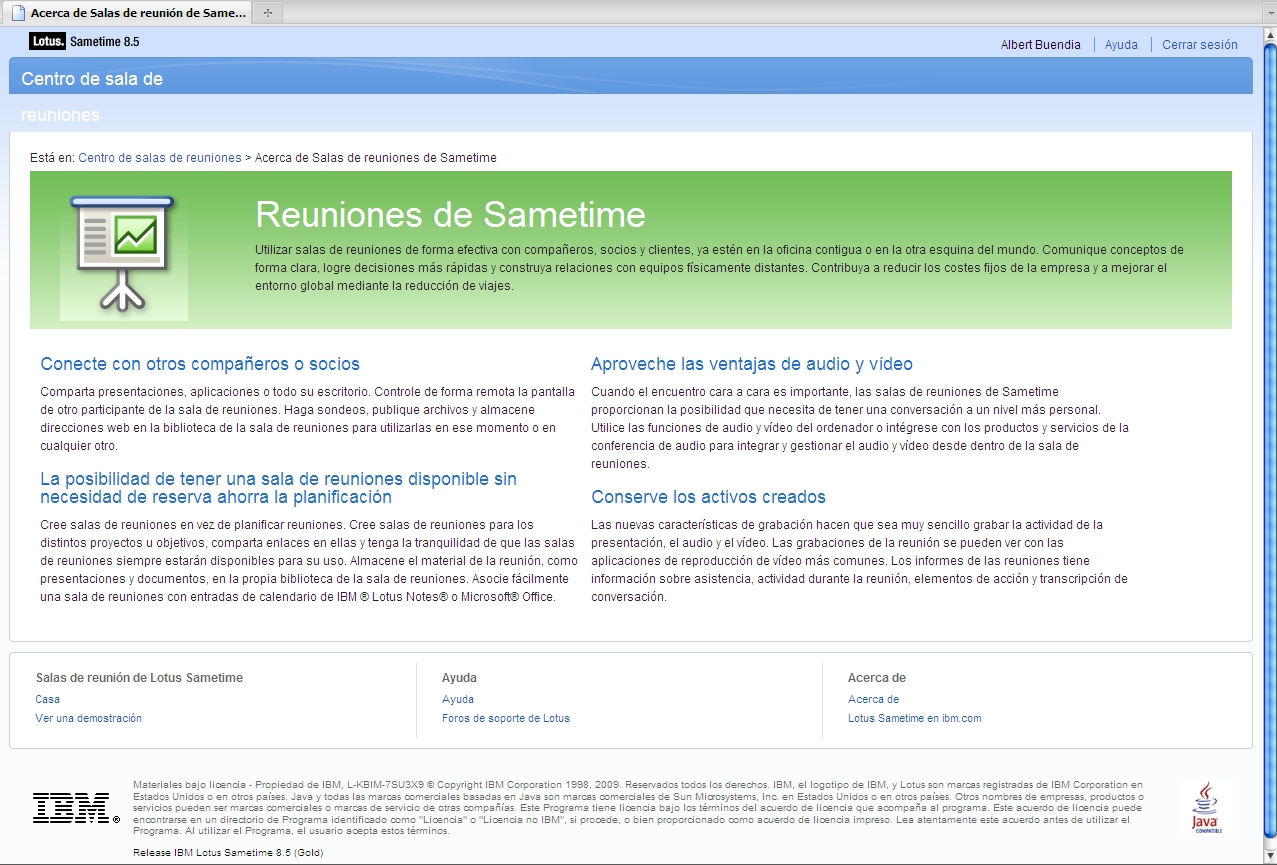Image resolution: width=1277 pixels, height=865 pixels.
Task: Click the scrollbar up arrow
Action: pos(1269,36)
